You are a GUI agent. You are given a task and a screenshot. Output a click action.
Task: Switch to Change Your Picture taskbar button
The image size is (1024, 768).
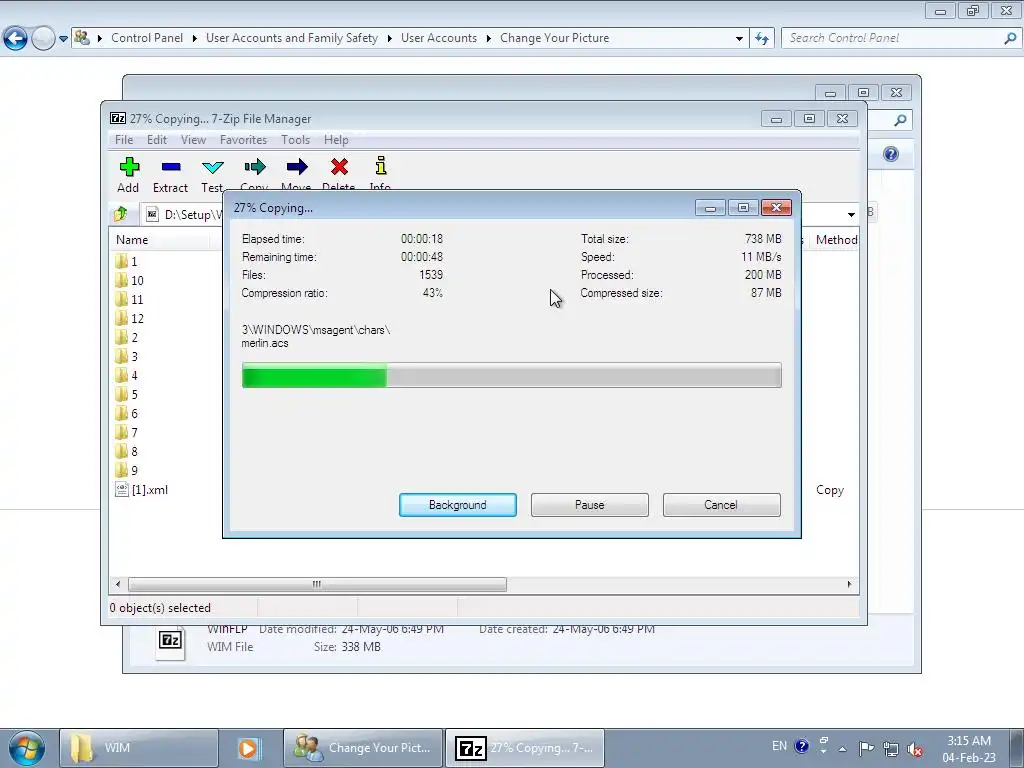pos(363,748)
